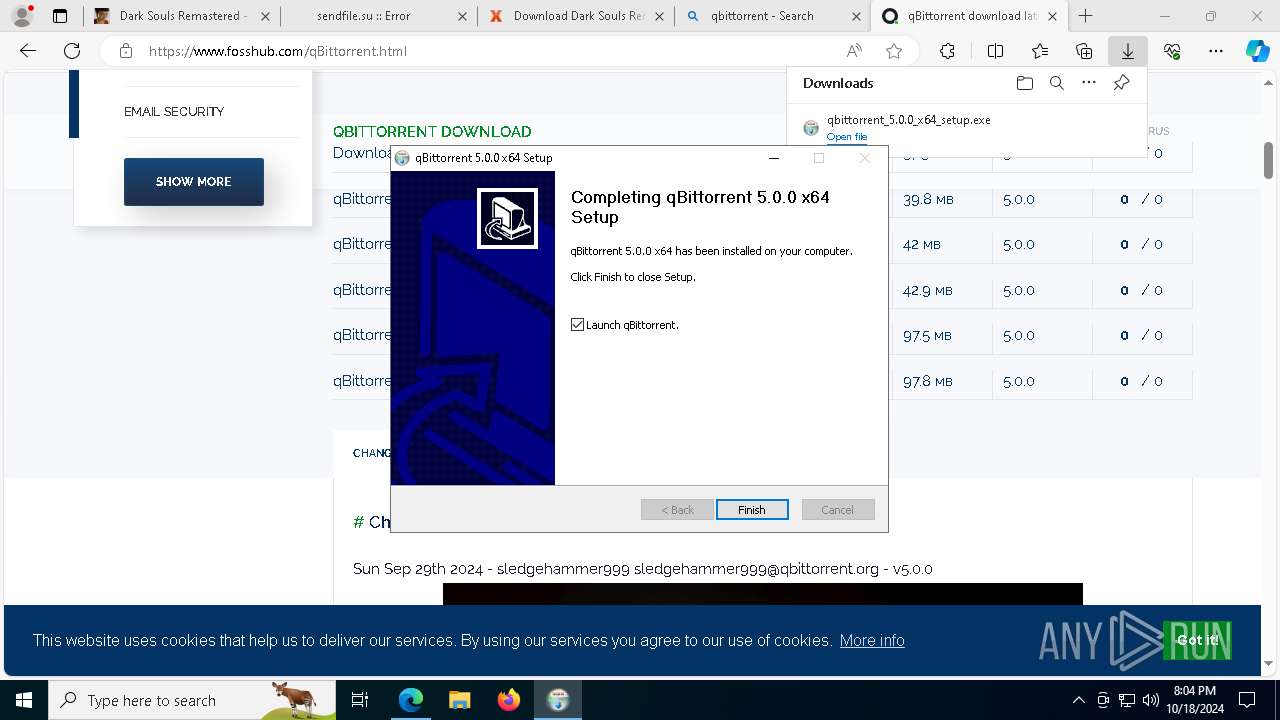
Task: Toggle Split screen icon in toolbar
Action: click(995, 51)
